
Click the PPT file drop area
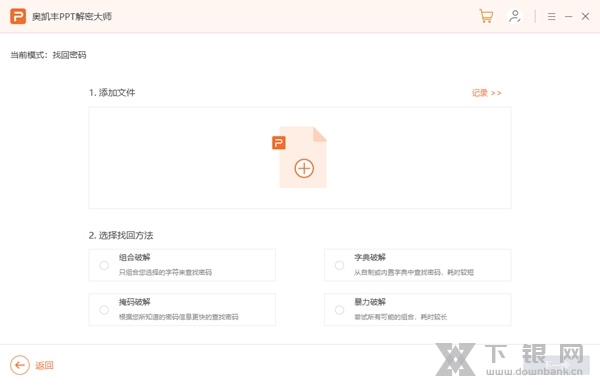point(300,158)
